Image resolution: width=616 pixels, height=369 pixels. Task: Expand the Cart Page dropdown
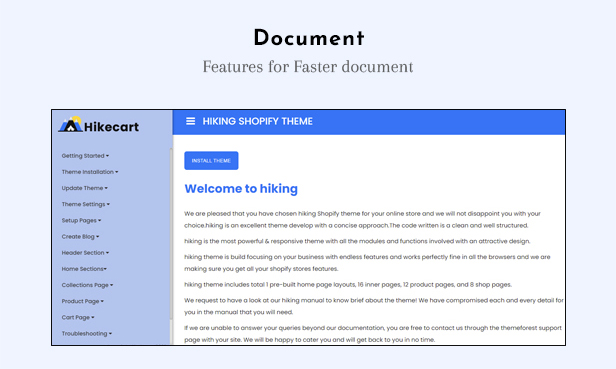tap(78, 317)
